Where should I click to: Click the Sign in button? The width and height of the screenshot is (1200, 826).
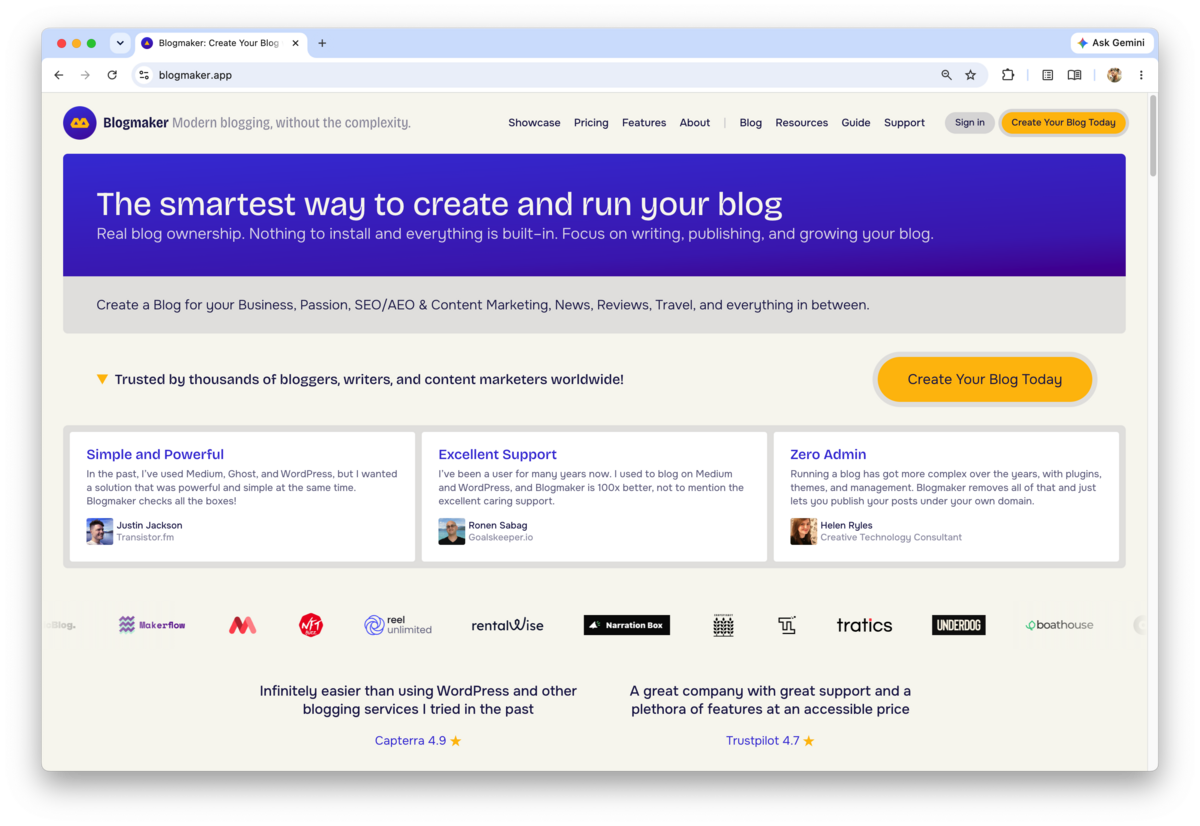(970, 123)
